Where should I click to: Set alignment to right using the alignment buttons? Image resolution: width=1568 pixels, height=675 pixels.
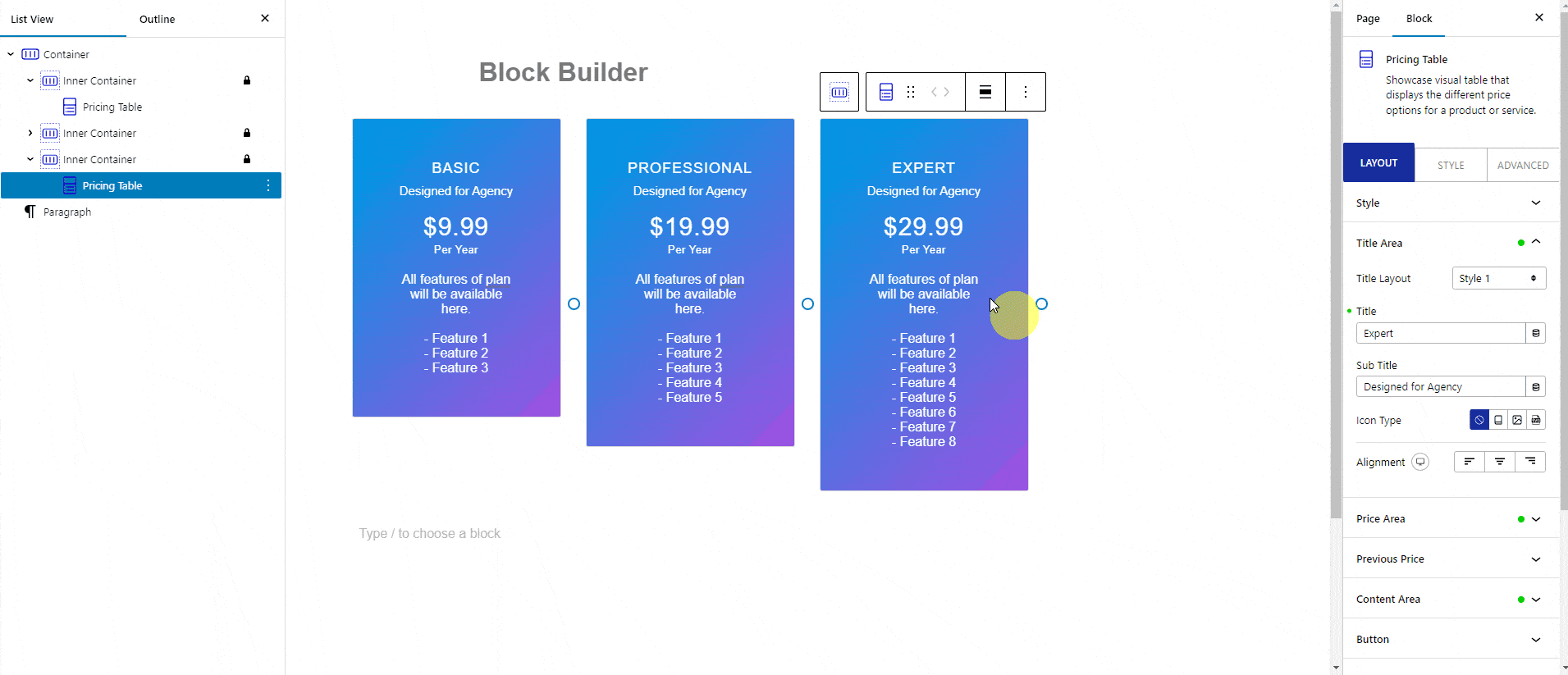click(x=1530, y=461)
